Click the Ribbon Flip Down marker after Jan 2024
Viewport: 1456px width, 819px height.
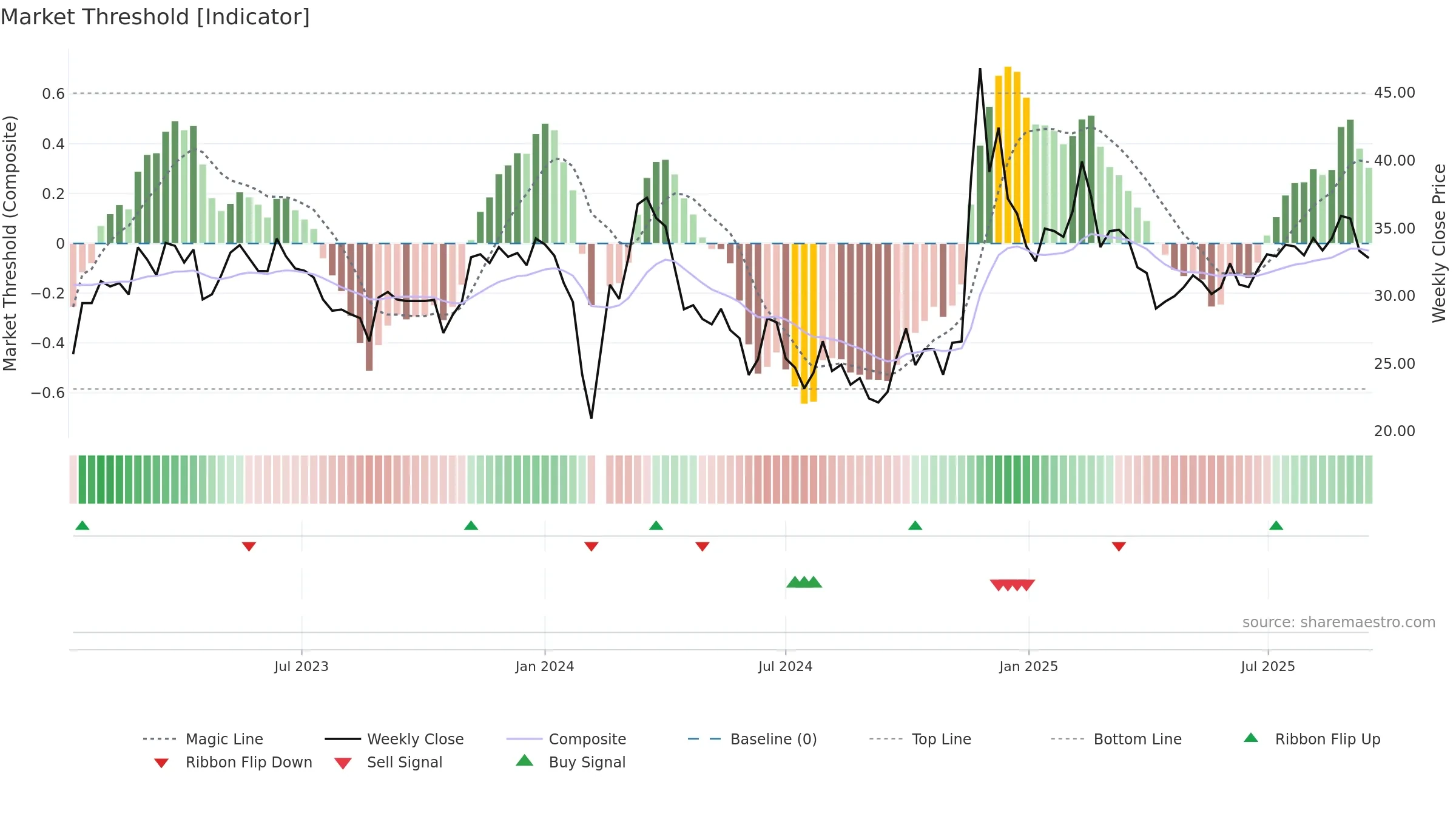pos(591,547)
